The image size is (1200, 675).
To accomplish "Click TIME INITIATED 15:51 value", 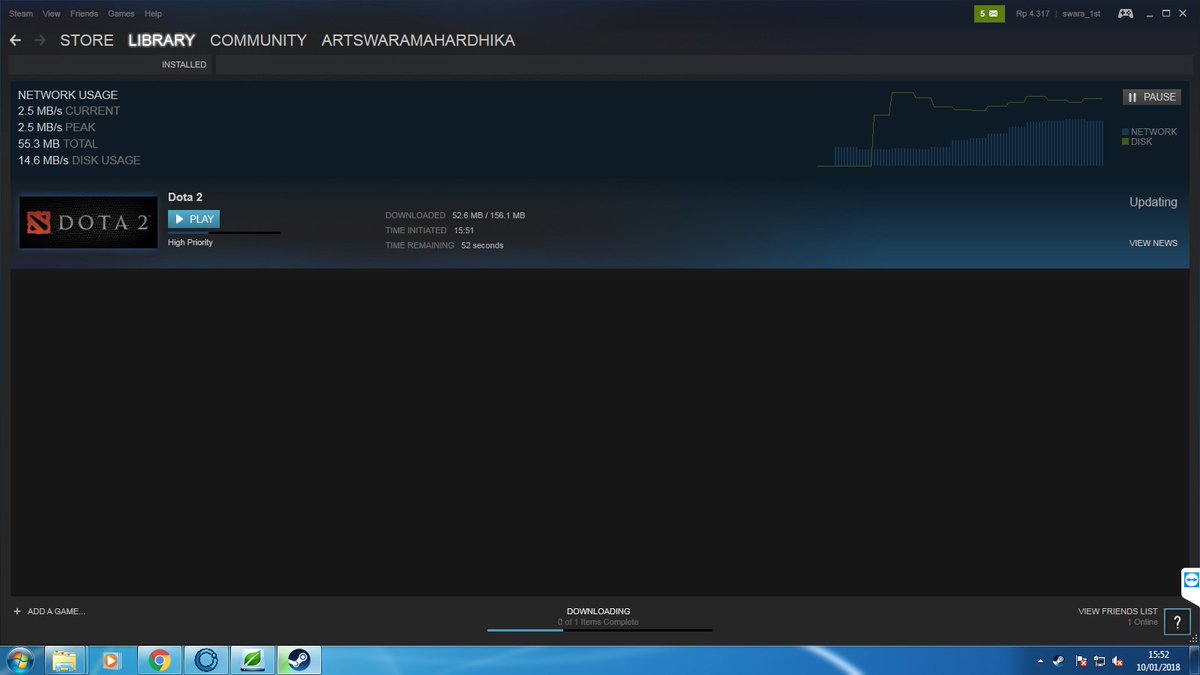I will pos(463,230).
